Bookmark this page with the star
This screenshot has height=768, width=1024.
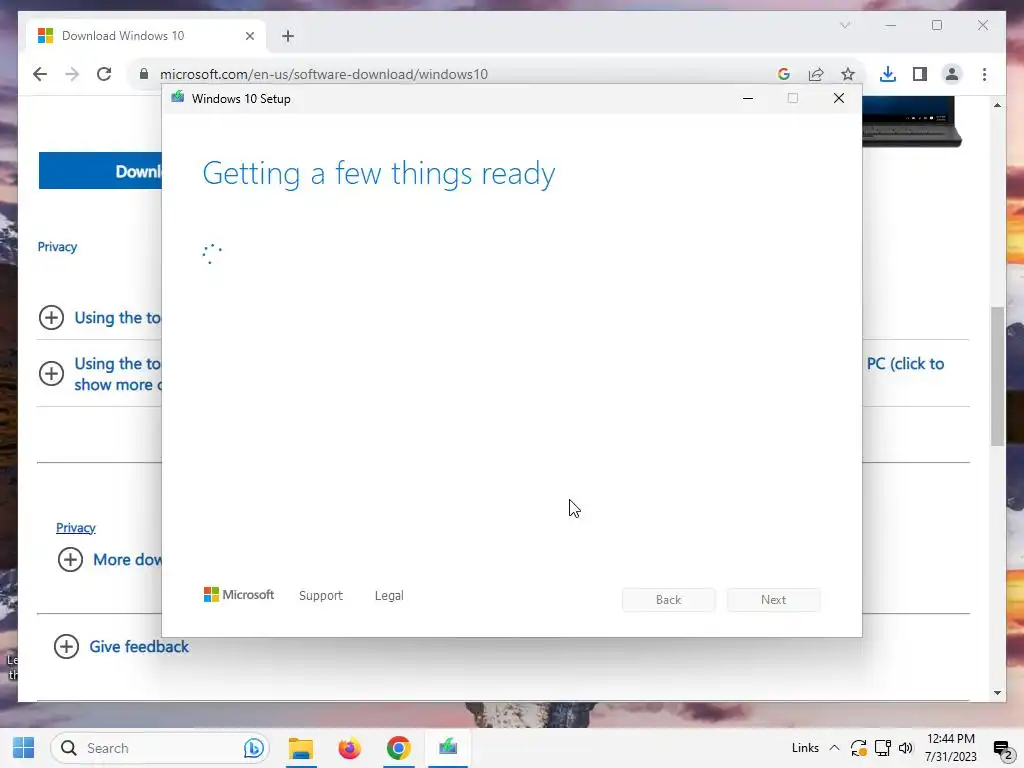click(x=848, y=74)
